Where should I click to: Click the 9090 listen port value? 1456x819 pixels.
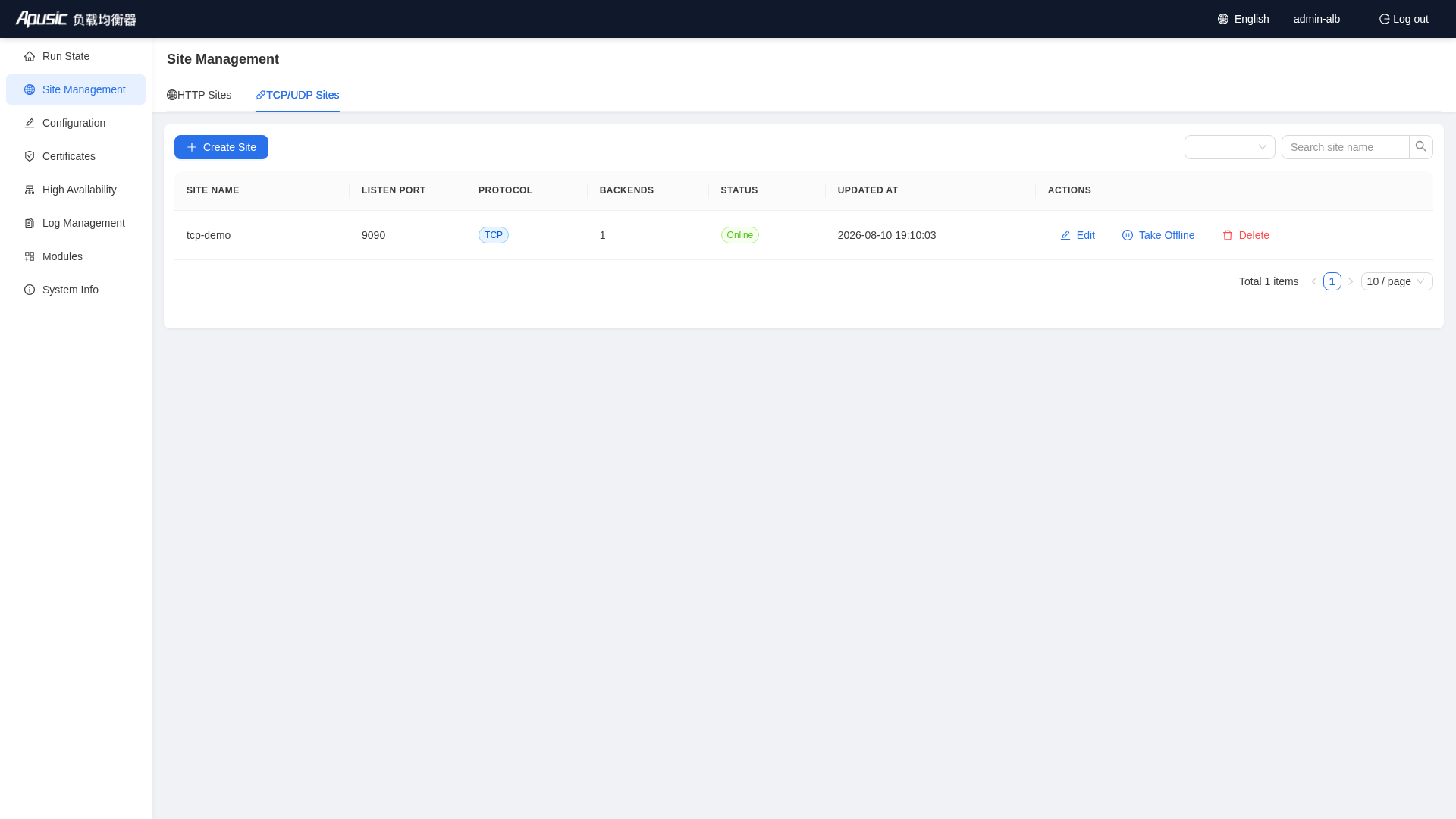click(373, 235)
